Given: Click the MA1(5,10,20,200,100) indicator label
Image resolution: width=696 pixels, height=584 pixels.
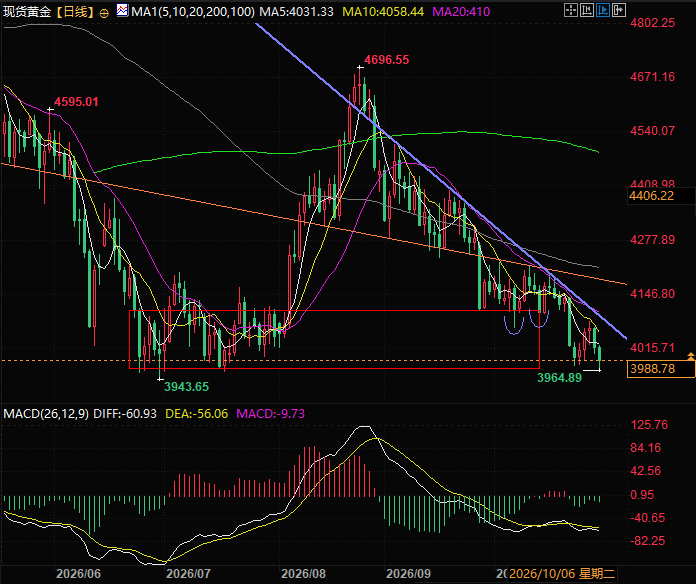Looking at the screenshot, I should coord(193,12).
